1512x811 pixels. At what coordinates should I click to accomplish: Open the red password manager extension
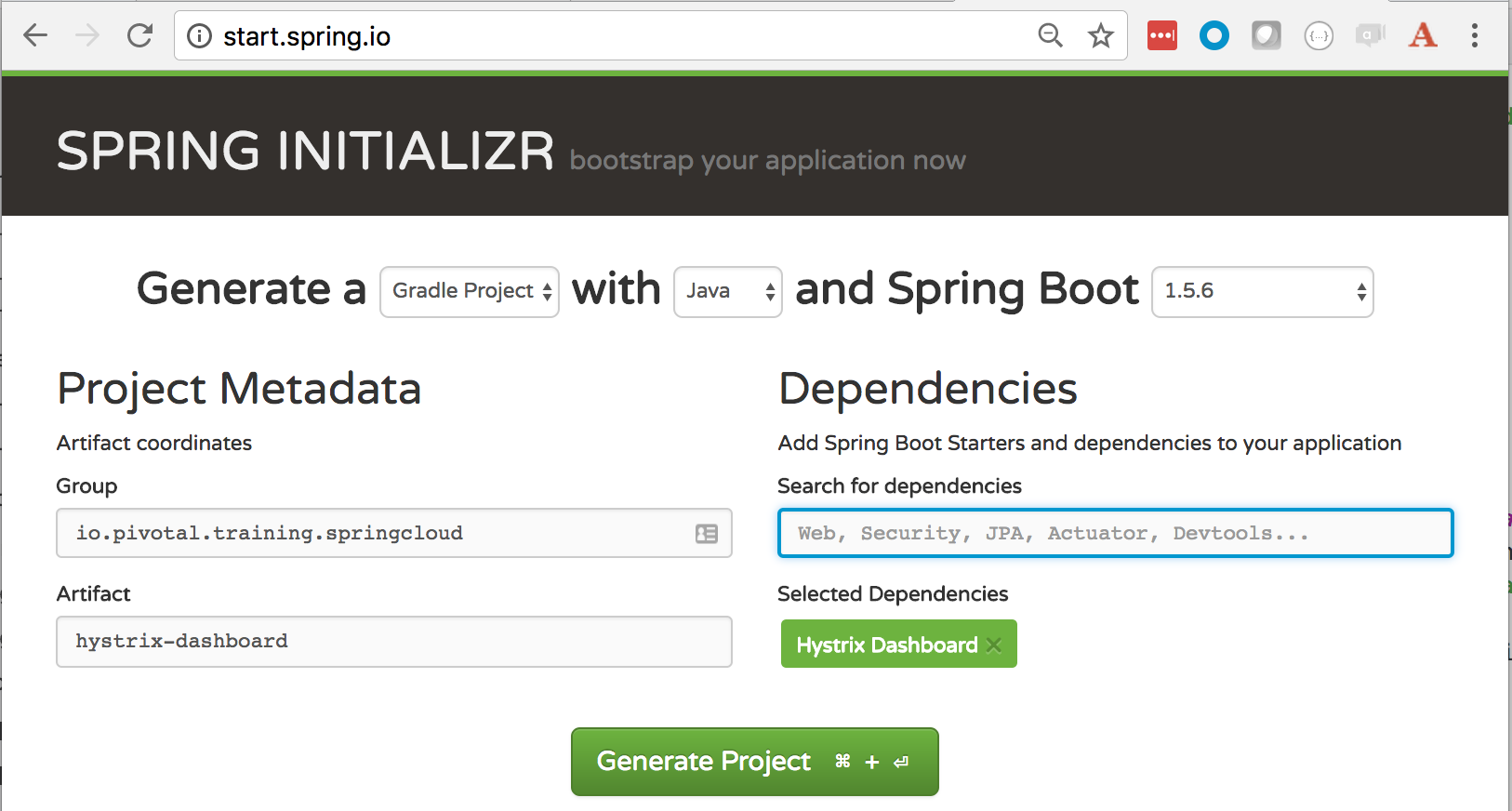[x=1162, y=36]
